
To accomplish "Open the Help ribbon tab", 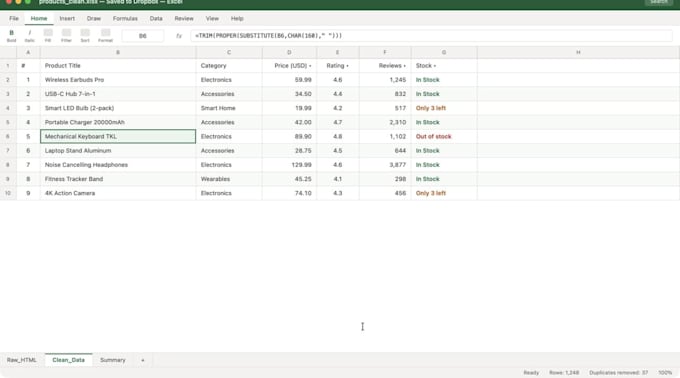I will [237, 19].
